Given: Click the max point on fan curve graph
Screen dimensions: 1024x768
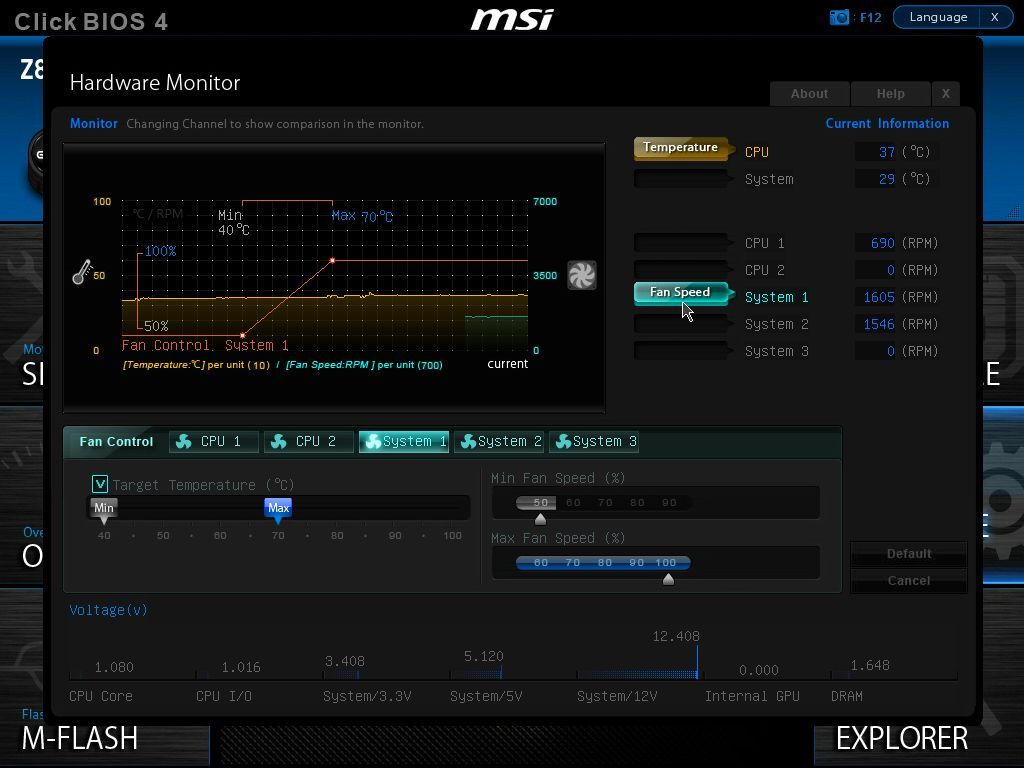Looking at the screenshot, I should click(x=332, y=261).
